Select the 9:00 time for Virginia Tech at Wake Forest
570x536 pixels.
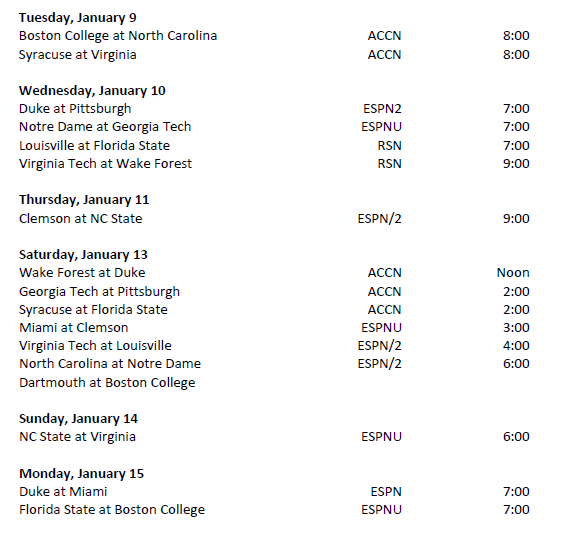point(516,163)
